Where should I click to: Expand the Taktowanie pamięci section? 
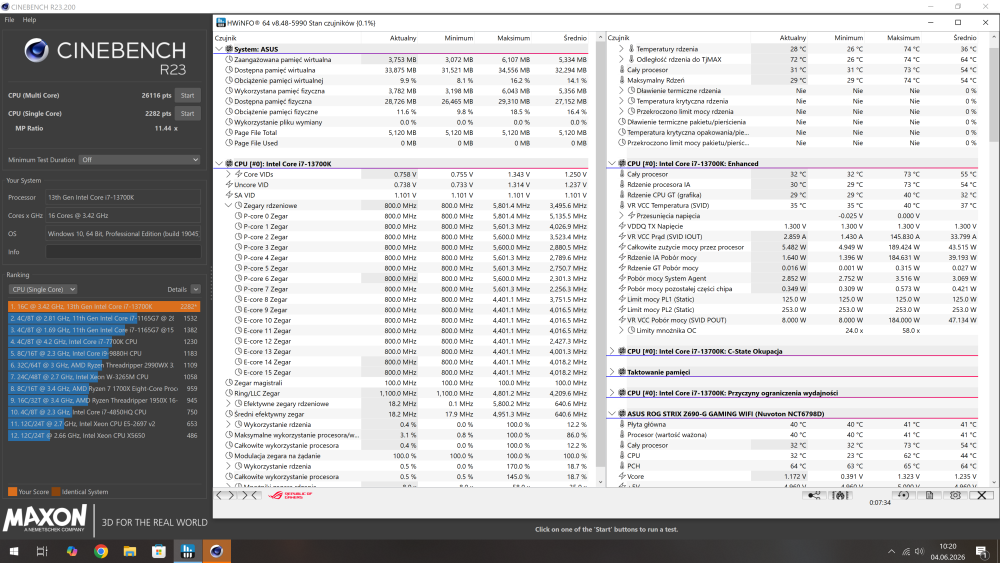(x=612, y=372)
